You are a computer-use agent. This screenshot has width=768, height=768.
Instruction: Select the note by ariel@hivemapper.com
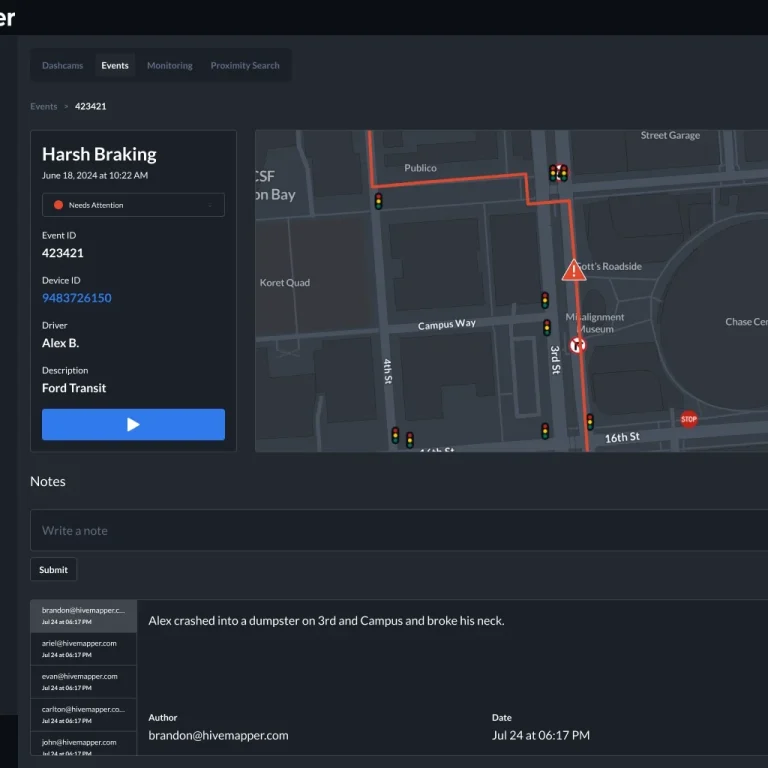pyautogui.click(x=83, y=648)
